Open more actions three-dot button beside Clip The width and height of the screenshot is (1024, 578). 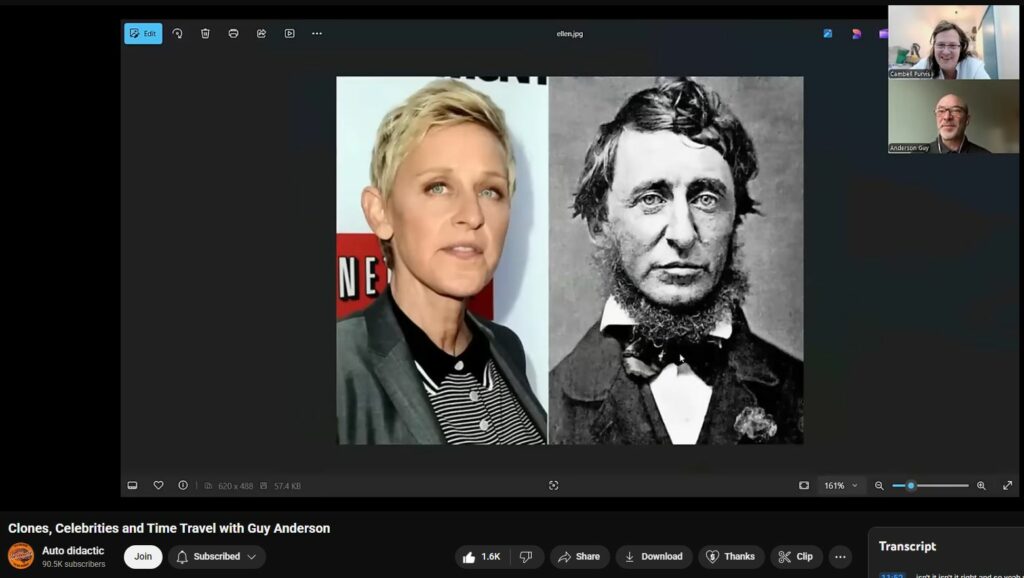point(840,556)
